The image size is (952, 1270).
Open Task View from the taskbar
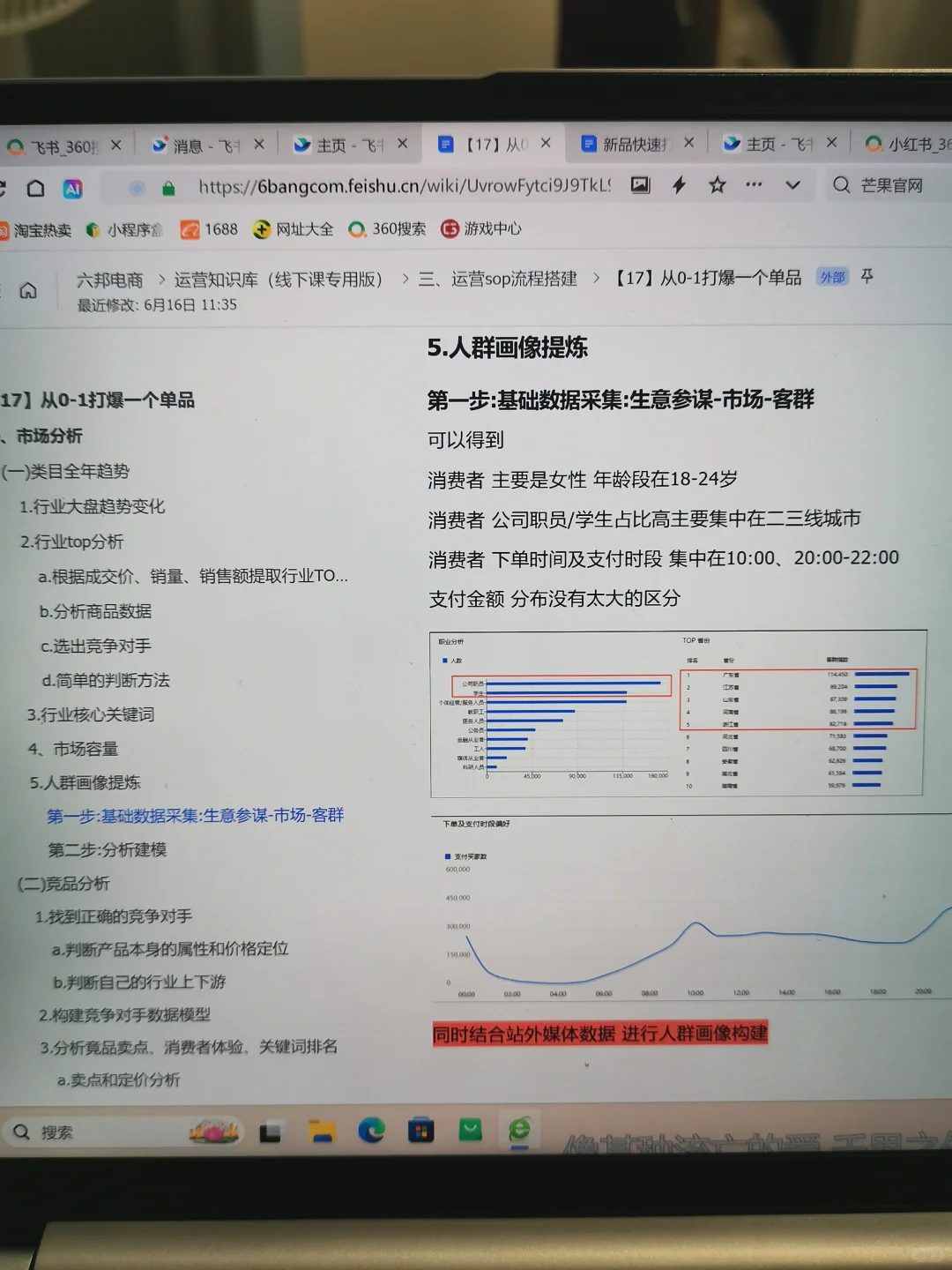[x=271, y=1132]
